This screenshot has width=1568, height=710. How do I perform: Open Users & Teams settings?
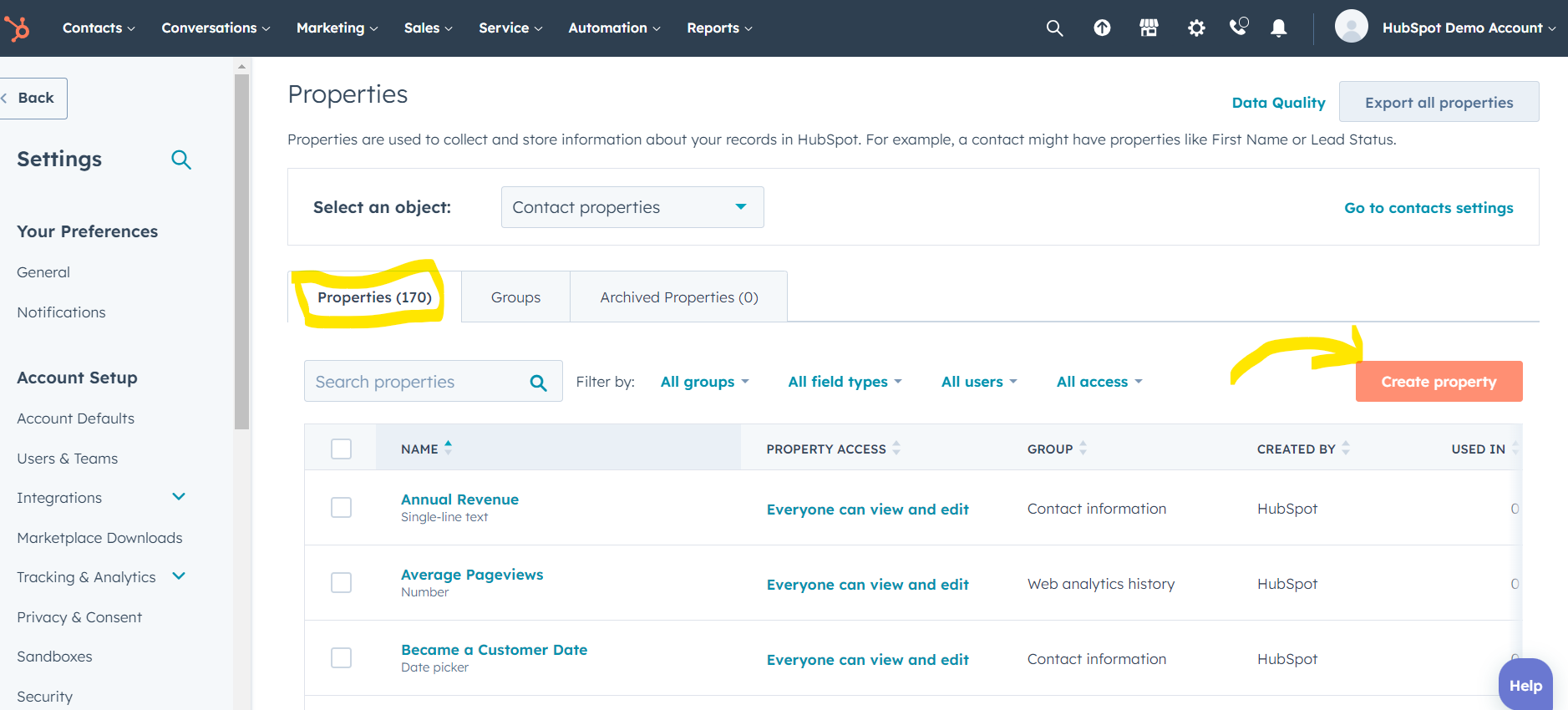(x=67, y=459)
